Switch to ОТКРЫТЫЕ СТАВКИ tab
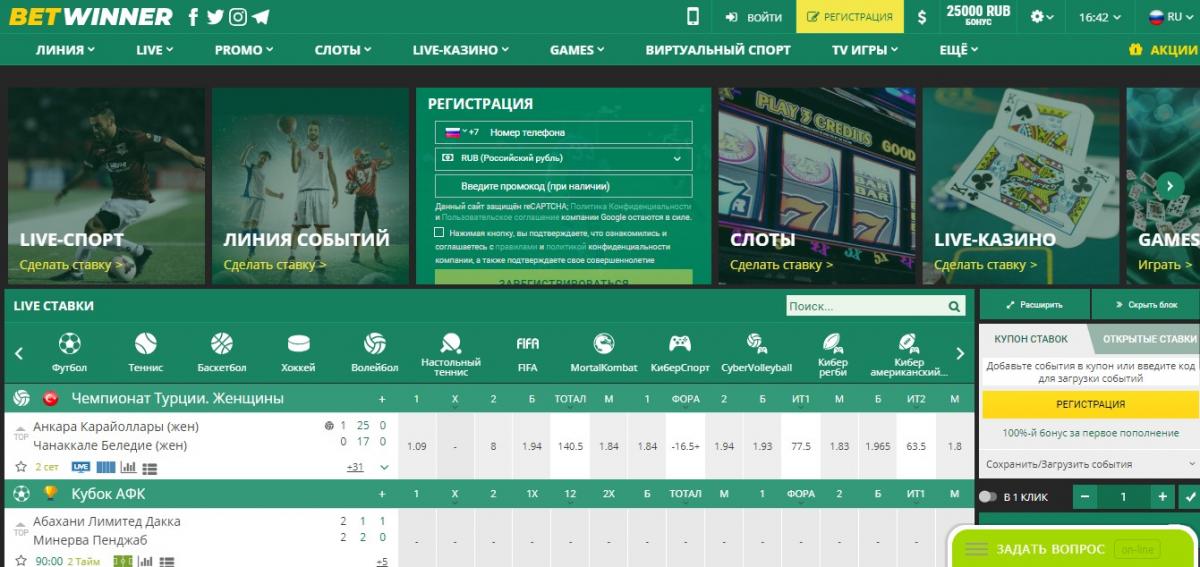The width and height of the screenshot is (1200, 567). [1149, 339]
